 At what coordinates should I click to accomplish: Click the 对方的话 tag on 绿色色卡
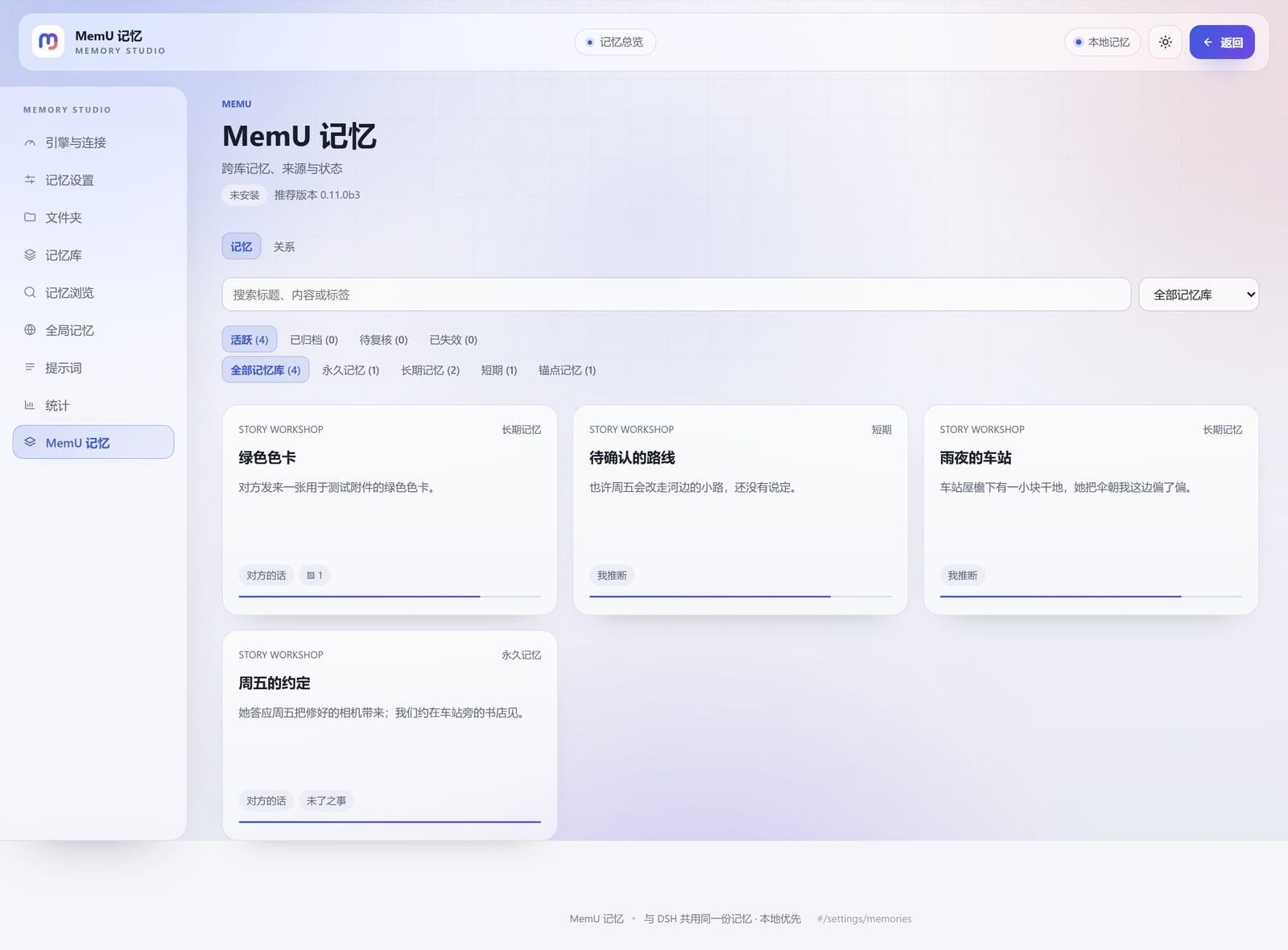point(266,576)
